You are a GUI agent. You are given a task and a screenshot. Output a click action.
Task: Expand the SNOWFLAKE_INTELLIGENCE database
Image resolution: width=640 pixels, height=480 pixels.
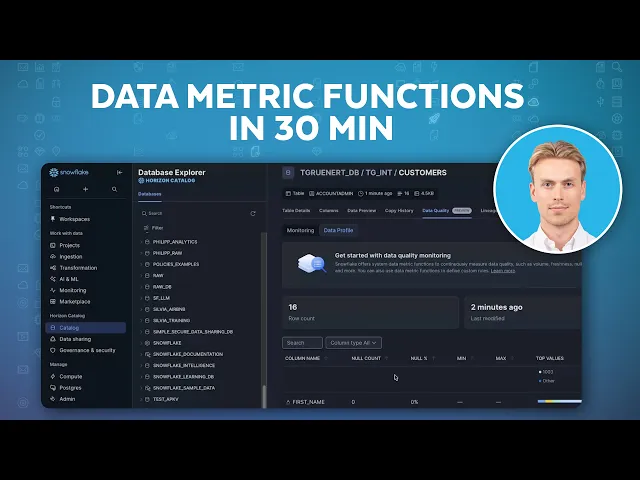point(141,366)
